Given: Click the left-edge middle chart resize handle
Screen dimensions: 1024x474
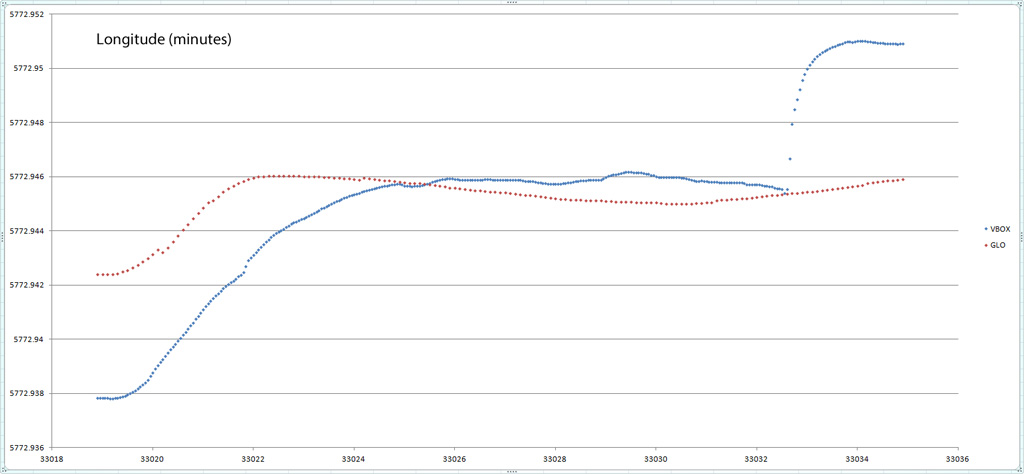Looking at the screenshot, I should (3, 237).
